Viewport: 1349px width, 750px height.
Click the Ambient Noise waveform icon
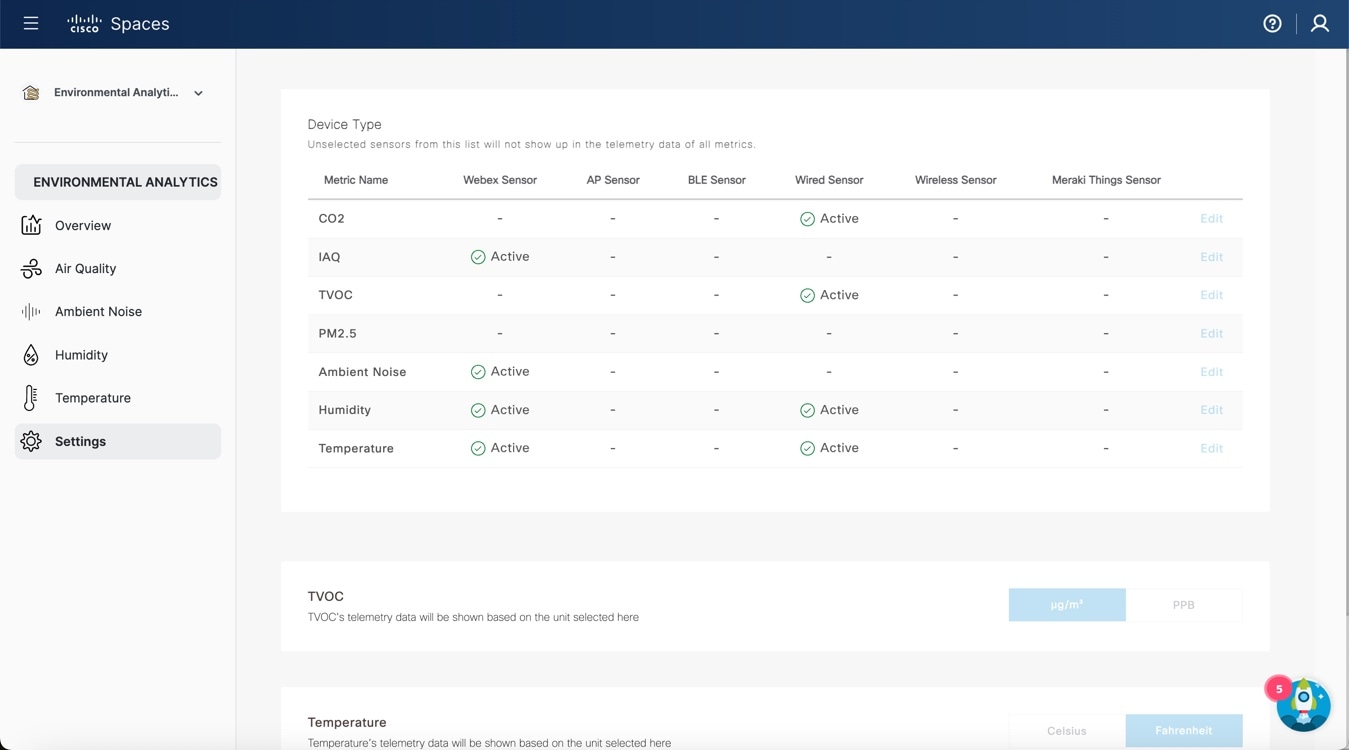click(31, 311)
